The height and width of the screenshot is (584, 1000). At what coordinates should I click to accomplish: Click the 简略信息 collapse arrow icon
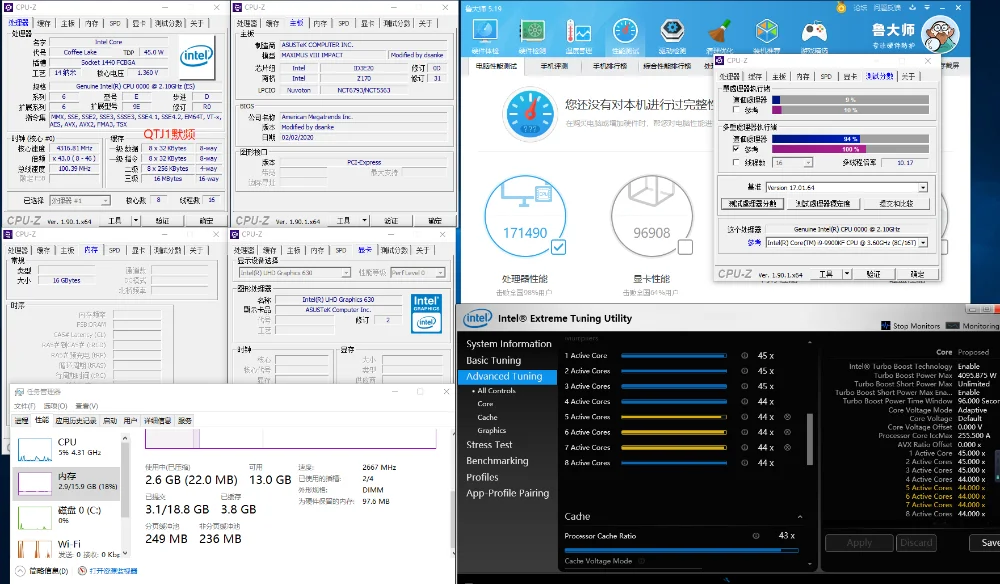click(20, 571)
